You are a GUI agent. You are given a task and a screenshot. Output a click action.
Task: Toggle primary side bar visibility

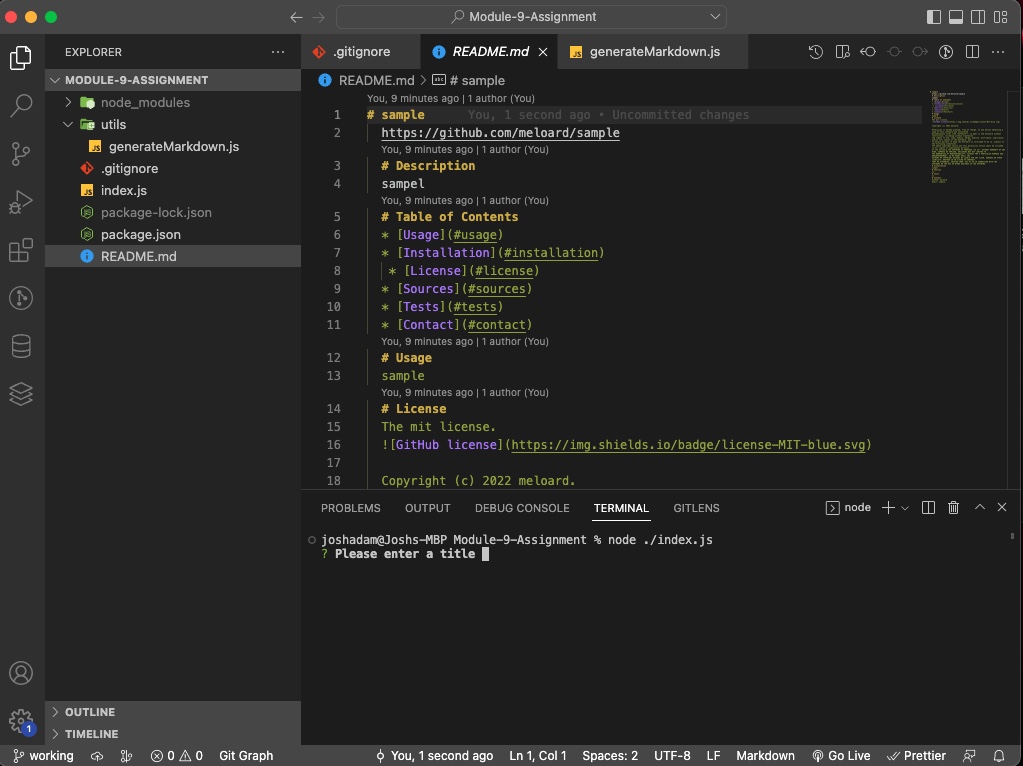[934, 17]
